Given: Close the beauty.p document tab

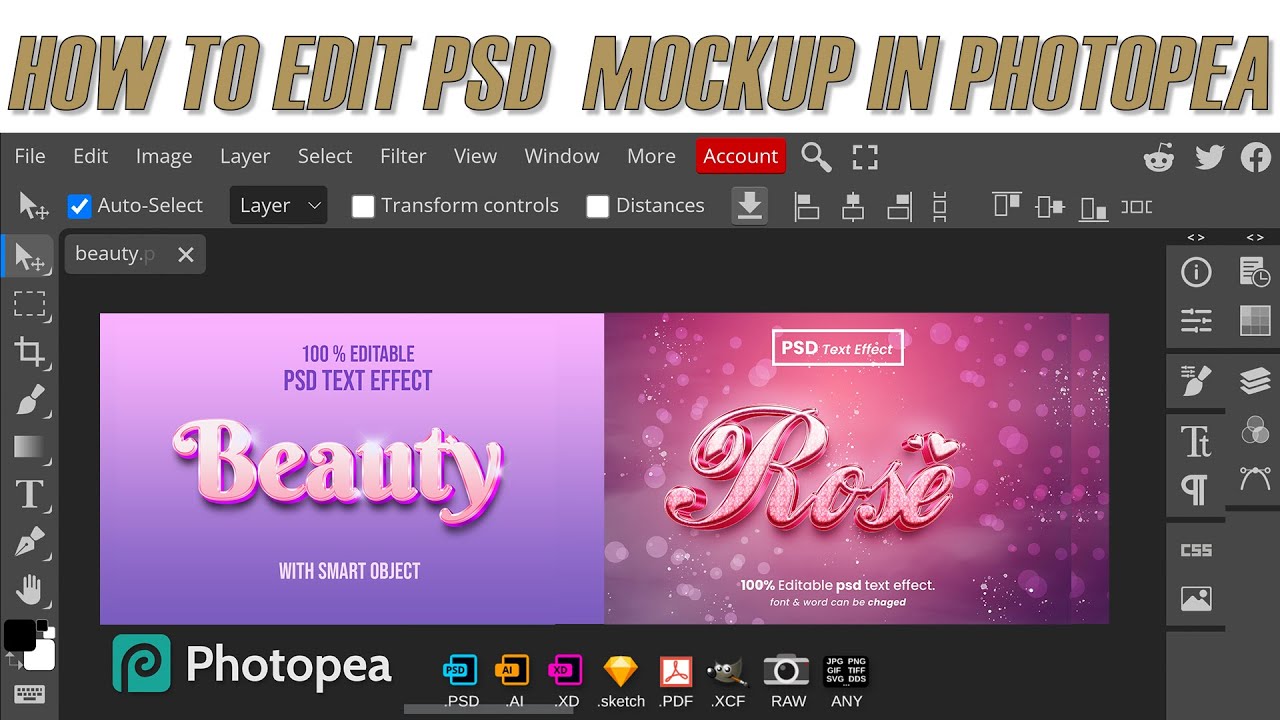Looking at the screenshot, I should 186,255.
